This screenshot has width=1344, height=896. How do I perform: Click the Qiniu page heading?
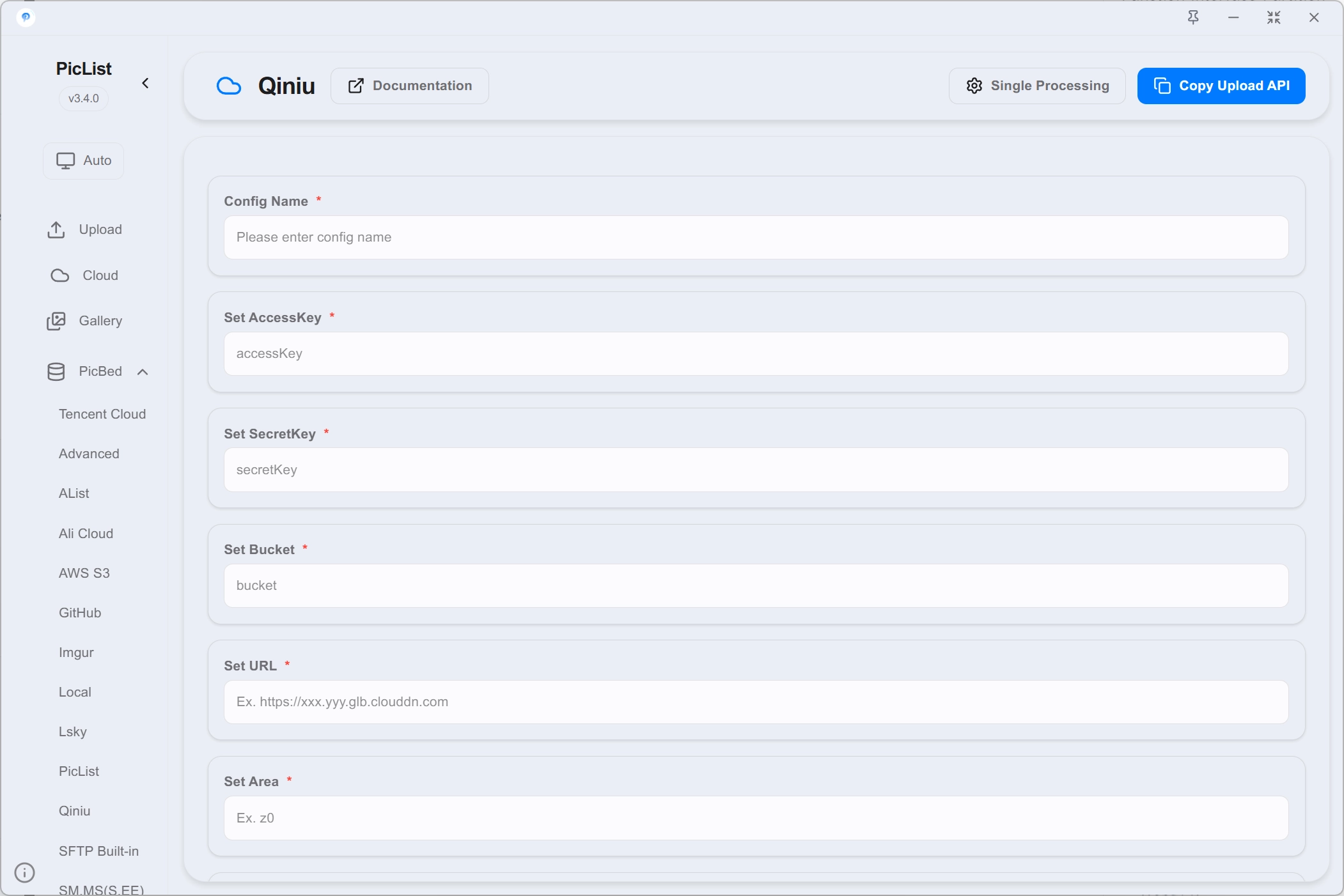coord(286,86)
